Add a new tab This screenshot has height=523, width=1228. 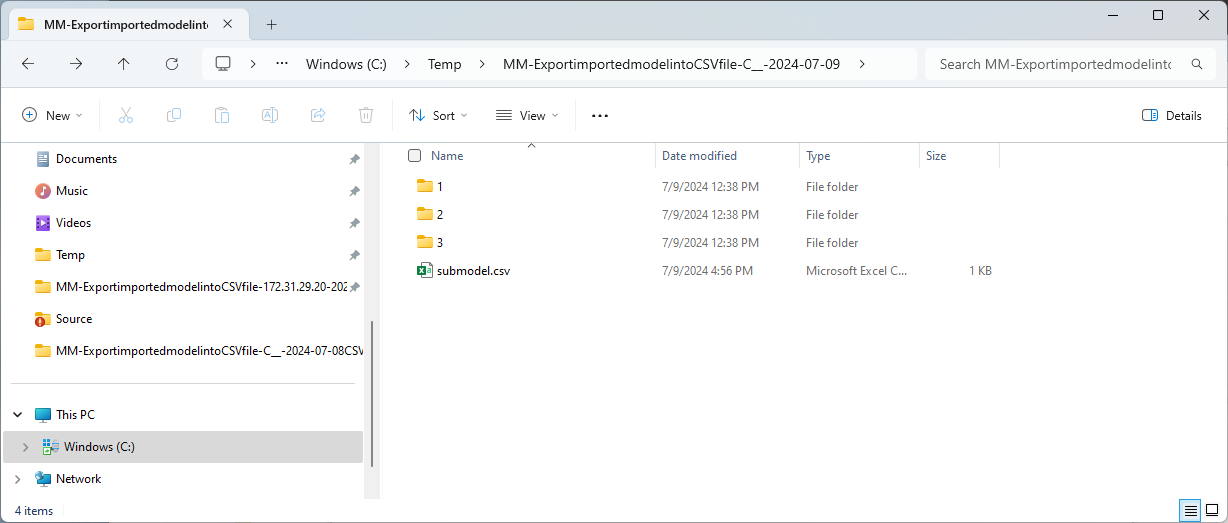(x=271, y=24)
